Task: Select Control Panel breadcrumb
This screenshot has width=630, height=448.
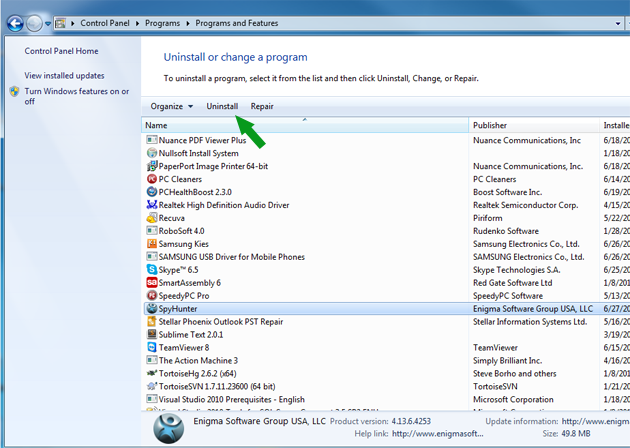Action: pyautogui.click(x=105, y=23)
